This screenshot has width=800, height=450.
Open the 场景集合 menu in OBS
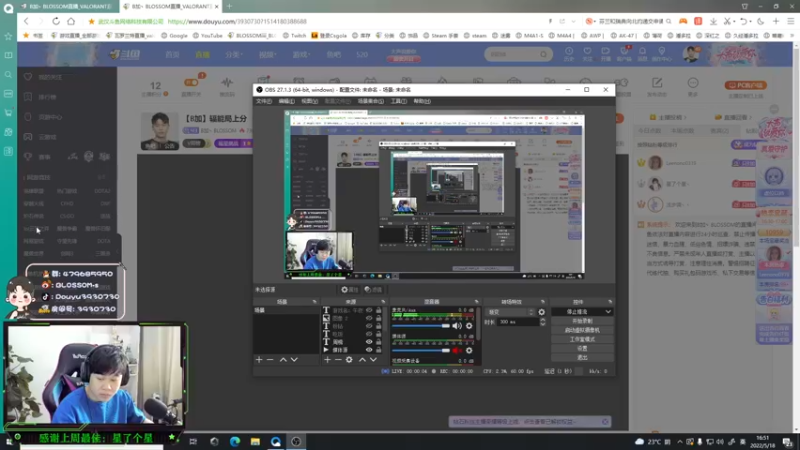pyautogui.click(x=371, y=101)
